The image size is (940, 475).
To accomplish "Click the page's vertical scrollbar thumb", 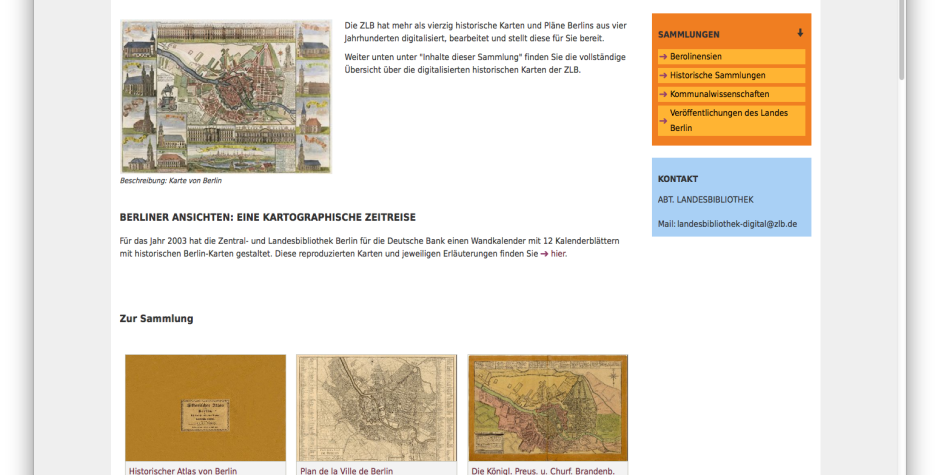I will [x=901, y=40].
